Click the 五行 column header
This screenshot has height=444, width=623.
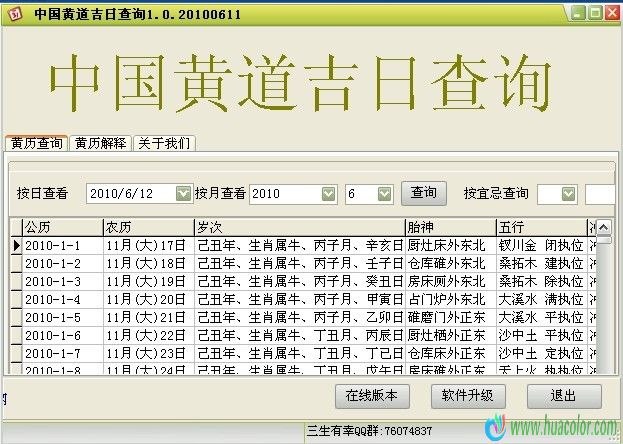point(542,227)
